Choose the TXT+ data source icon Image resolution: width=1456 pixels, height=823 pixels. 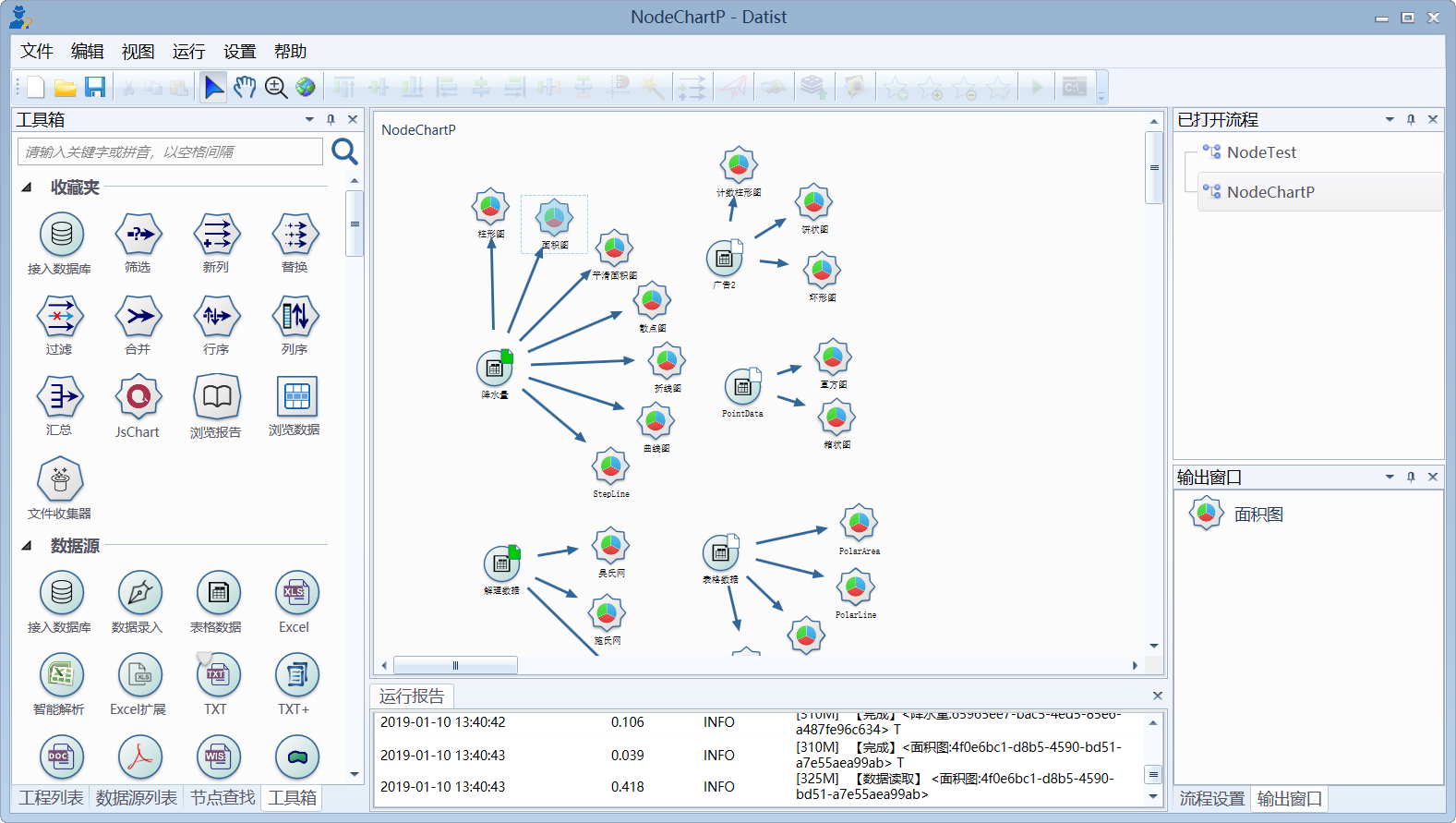pyautogui.click(x=297, y=675)
